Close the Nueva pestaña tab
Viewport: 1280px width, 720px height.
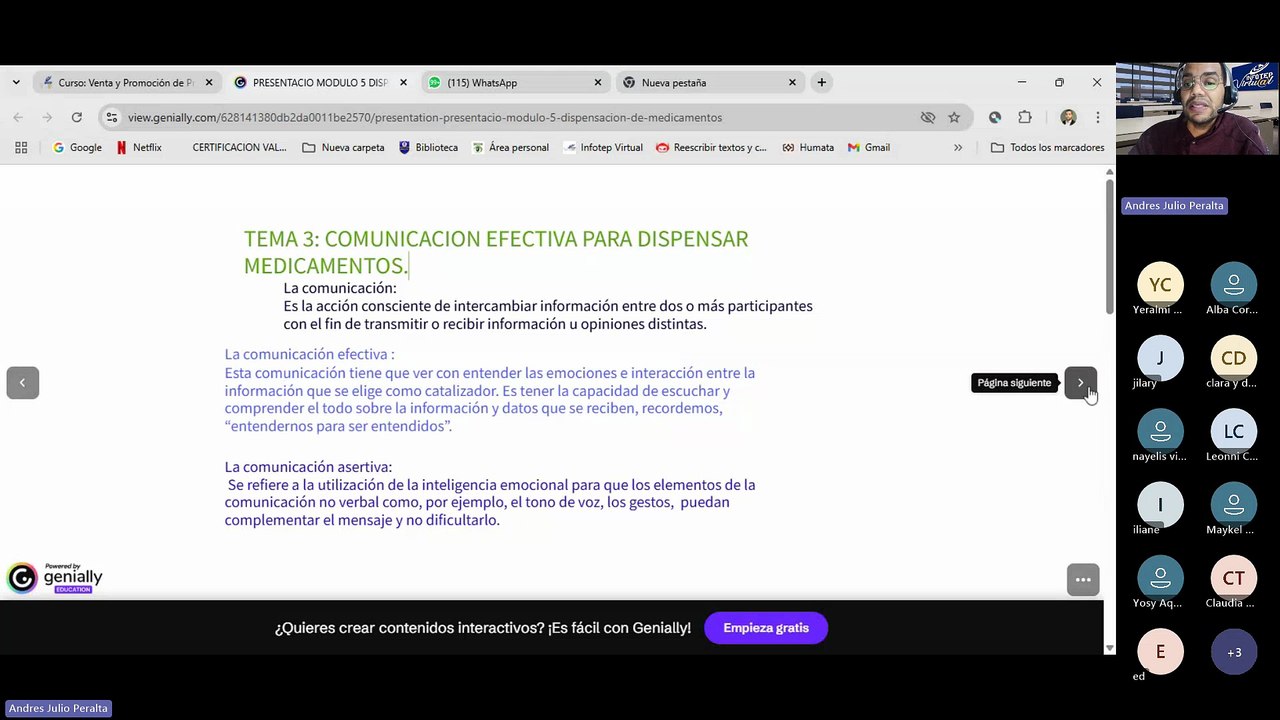(x=792, y=82)
